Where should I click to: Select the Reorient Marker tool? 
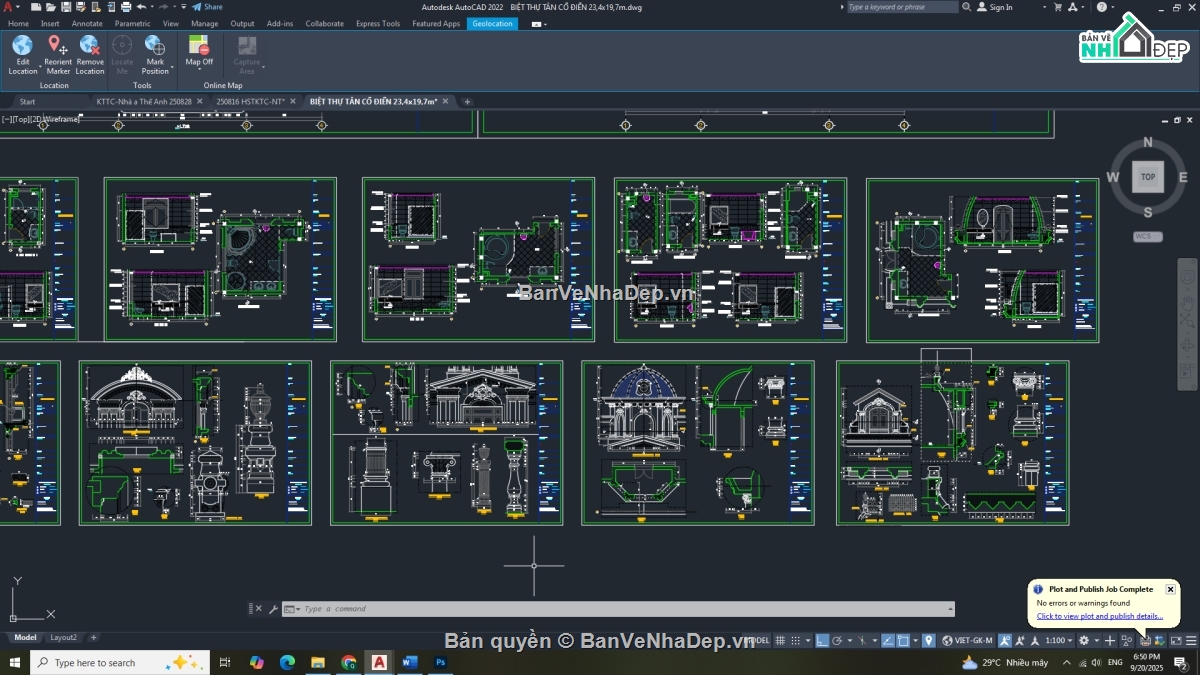point(57,46)
